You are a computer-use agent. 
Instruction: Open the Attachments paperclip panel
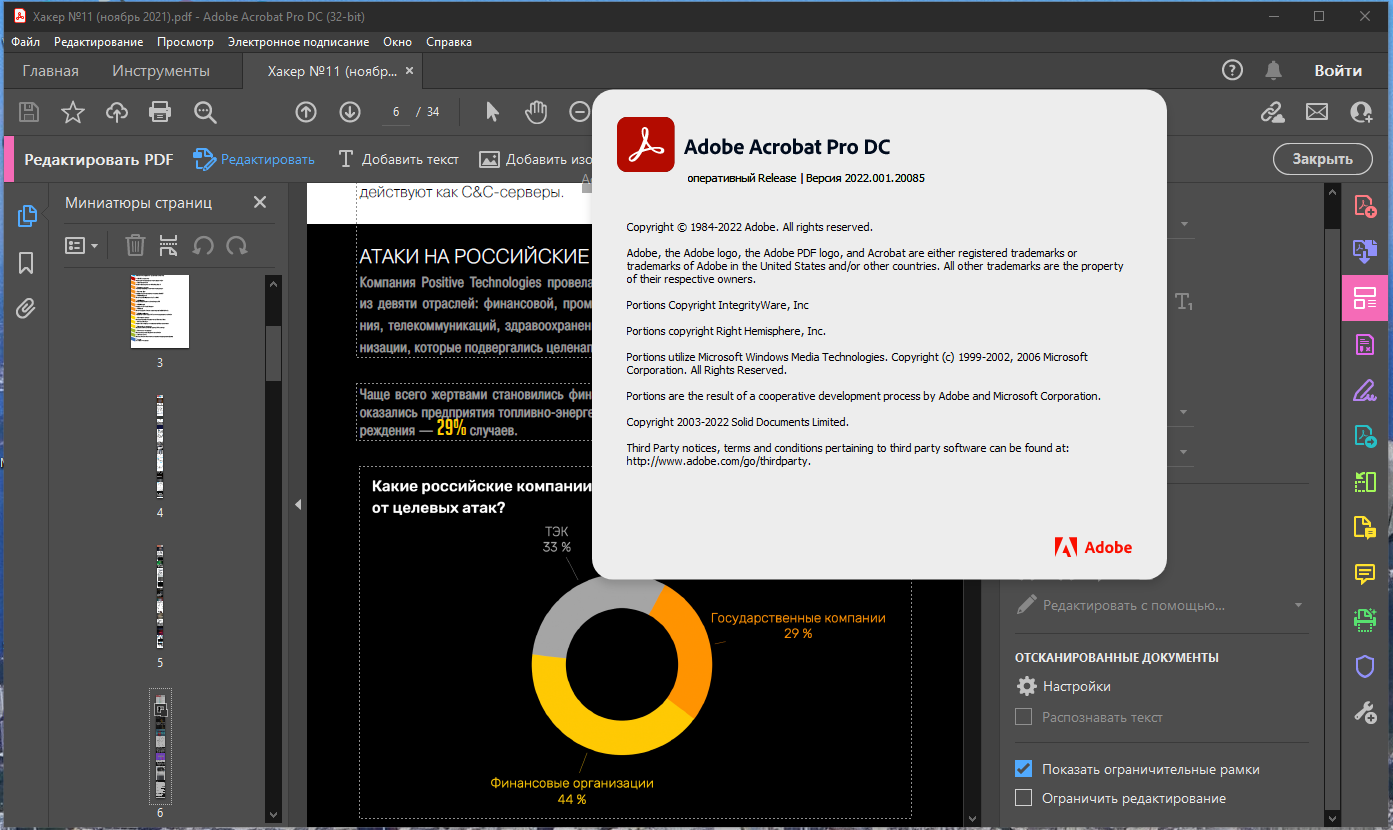[27, 309]
